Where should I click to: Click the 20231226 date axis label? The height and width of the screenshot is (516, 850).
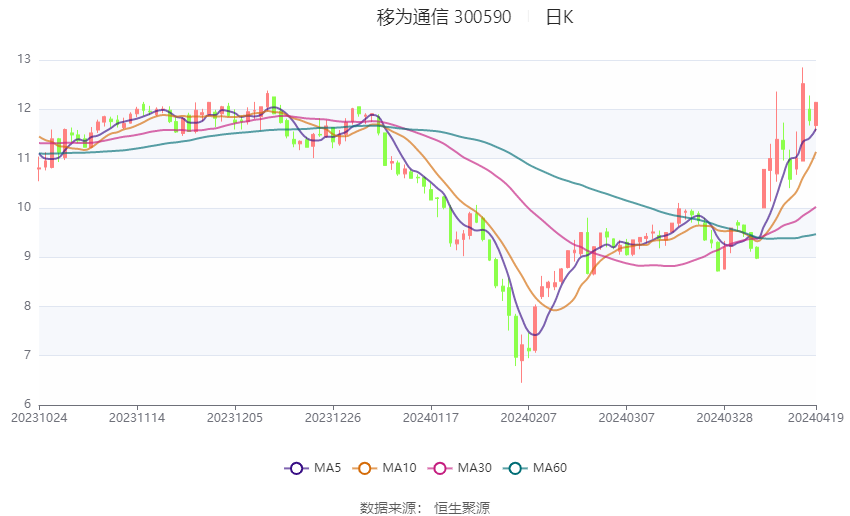333,418
